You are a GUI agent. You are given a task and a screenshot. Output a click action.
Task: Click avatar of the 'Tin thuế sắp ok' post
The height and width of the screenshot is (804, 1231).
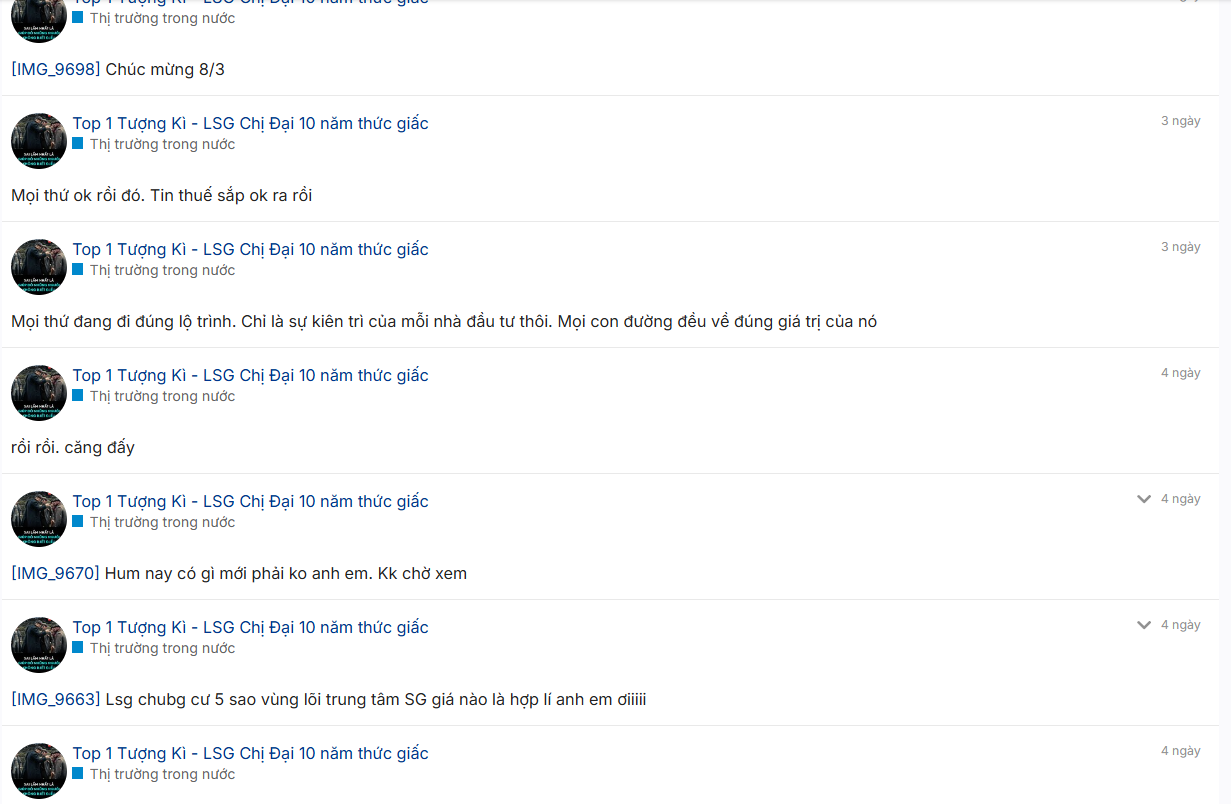pos(39,141)
